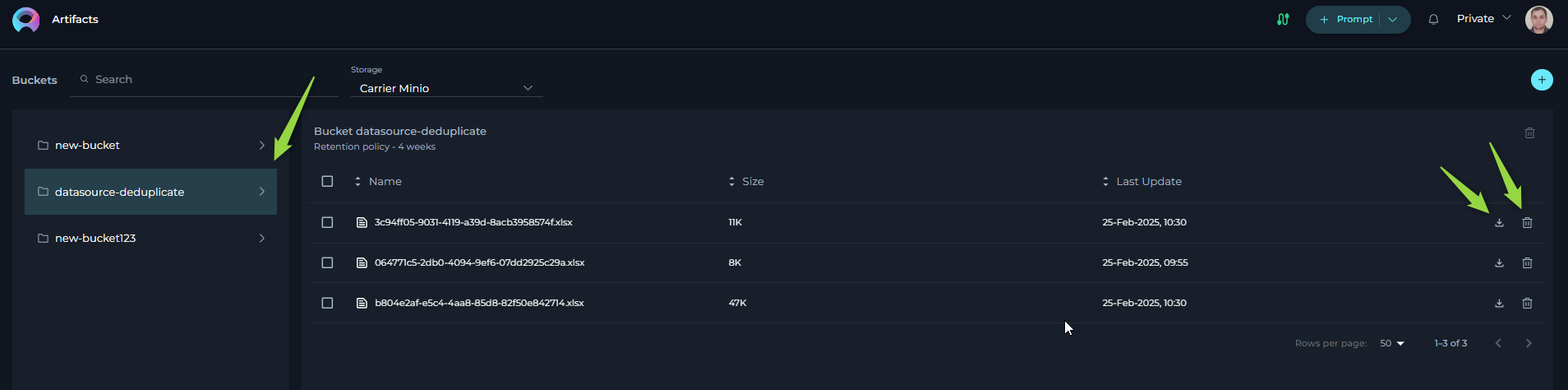Delete the b804e2af xlsx file
The image size is (1568, 390).
(x=1527, y=304)
